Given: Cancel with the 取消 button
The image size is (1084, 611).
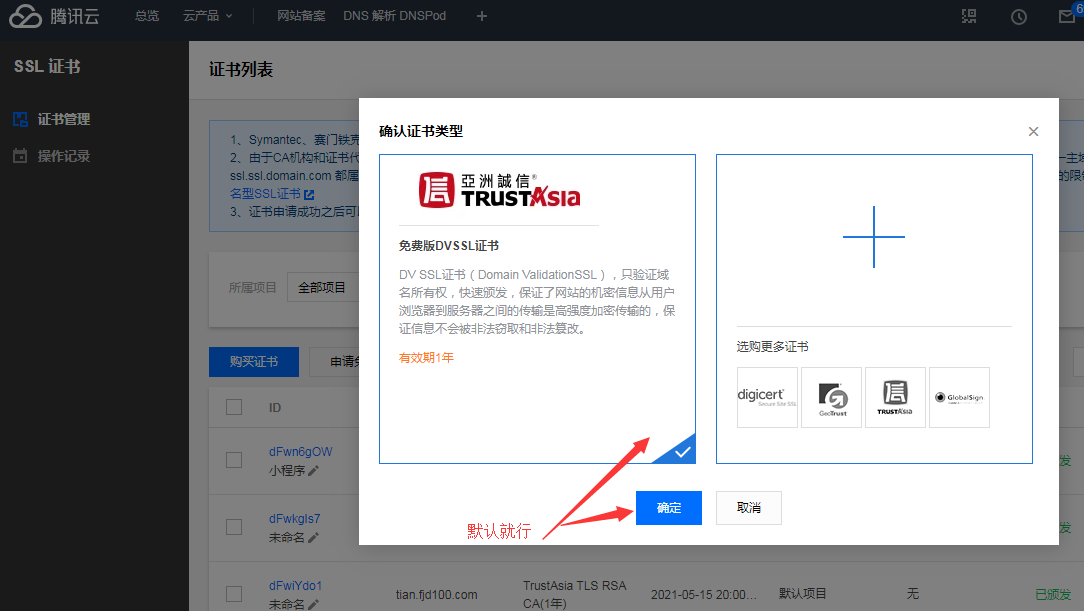Looking at the screenshot, I should 749,508.
